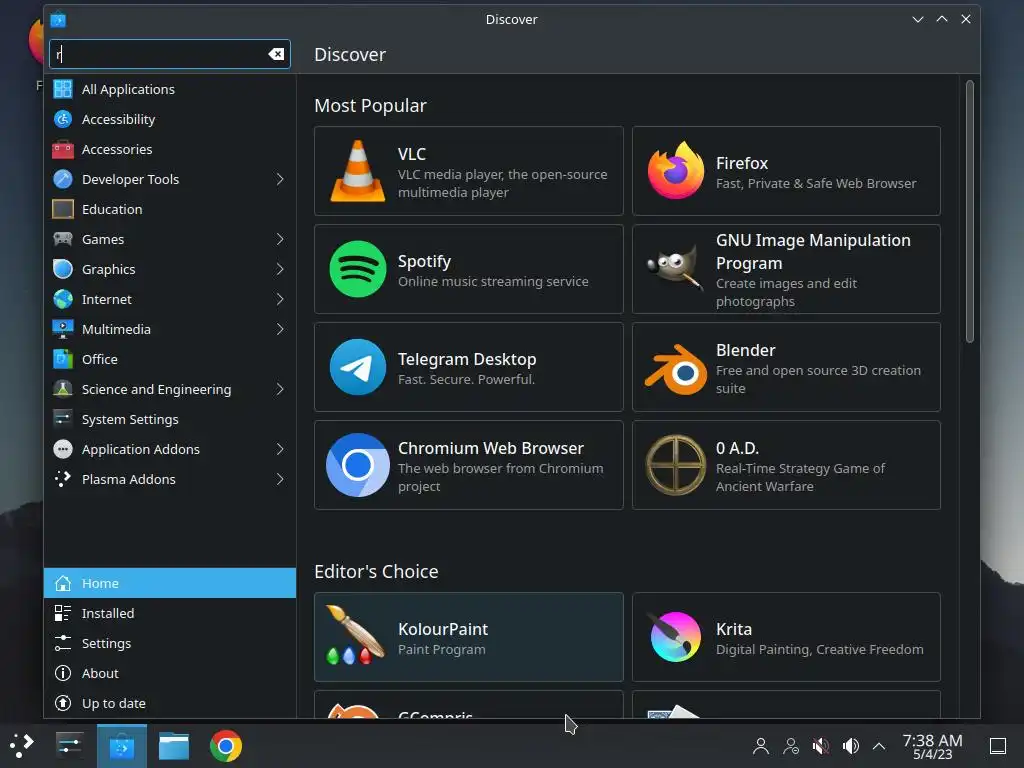Image resolution: width=1024 pixels, height=768 pixels.
Task: Open the GNU Image Manipulation Program title
Action: click(813, 251)
